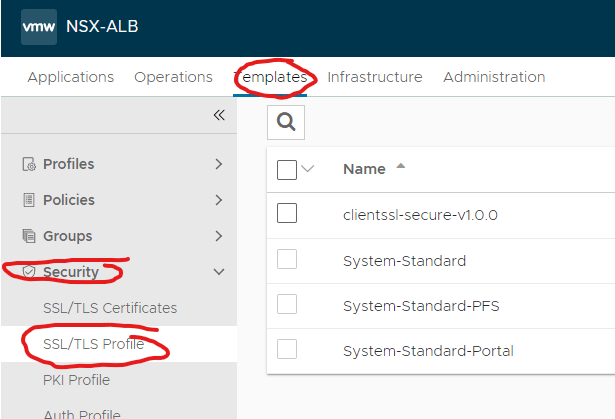This screenshot has width=615, height=419.
Task: Check the clientssl-secure-v1.0.0 row checkbox
Action: coord(287,213)
